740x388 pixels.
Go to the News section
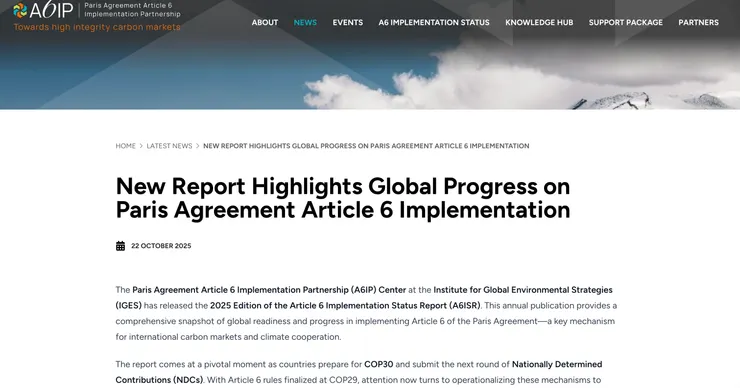[305, 22]
